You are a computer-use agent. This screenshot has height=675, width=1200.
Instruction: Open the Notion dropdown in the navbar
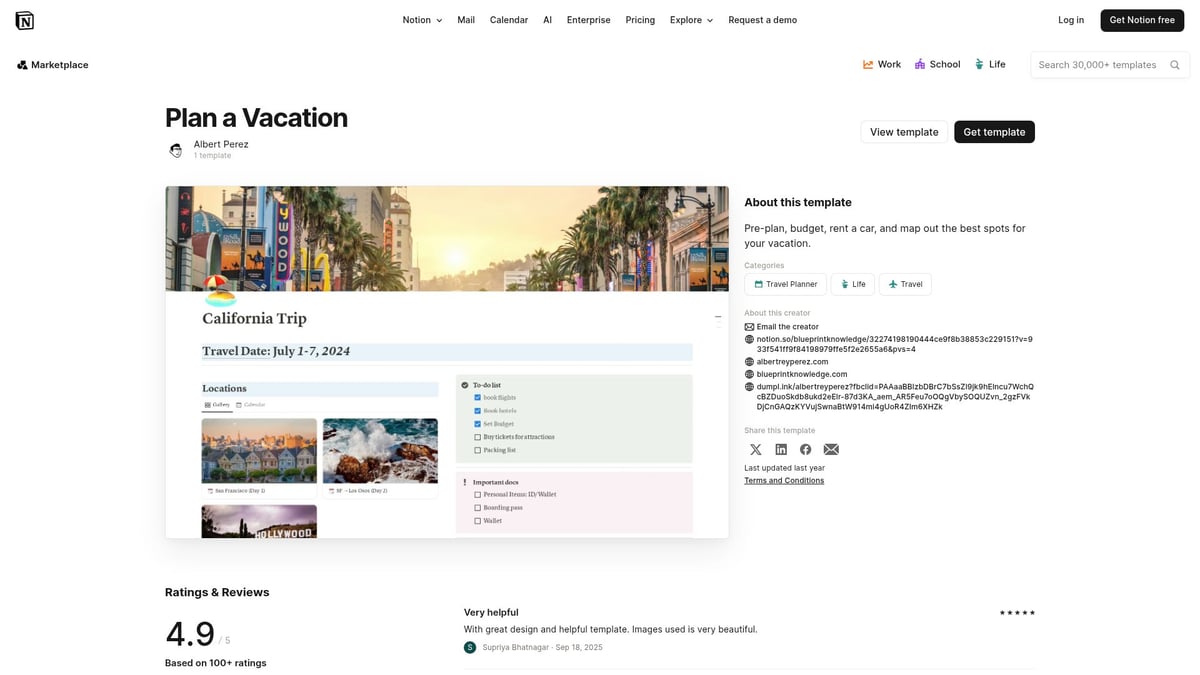coord(421,19)
